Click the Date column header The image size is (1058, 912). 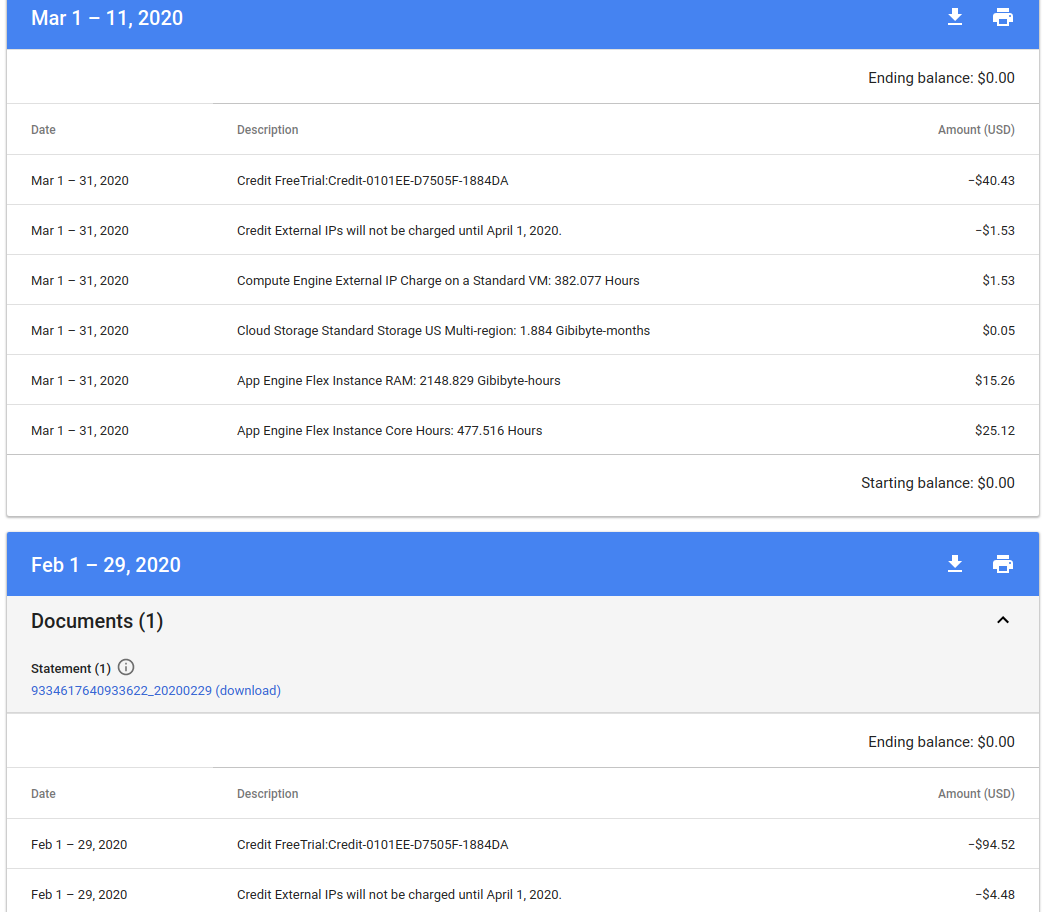coord(43,129)
